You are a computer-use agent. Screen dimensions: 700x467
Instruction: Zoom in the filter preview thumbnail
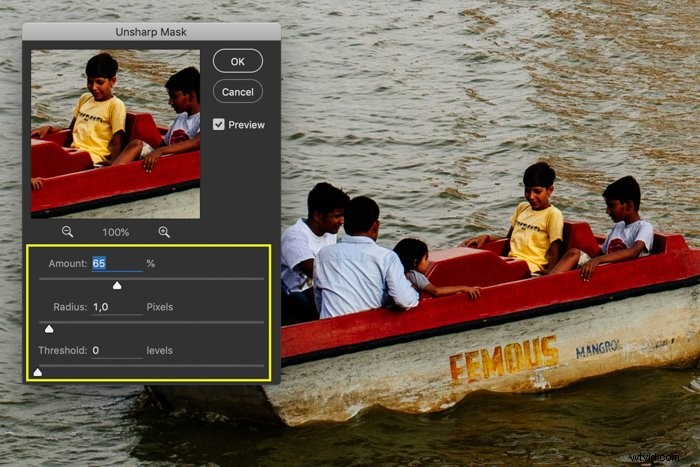coord(164,232)
